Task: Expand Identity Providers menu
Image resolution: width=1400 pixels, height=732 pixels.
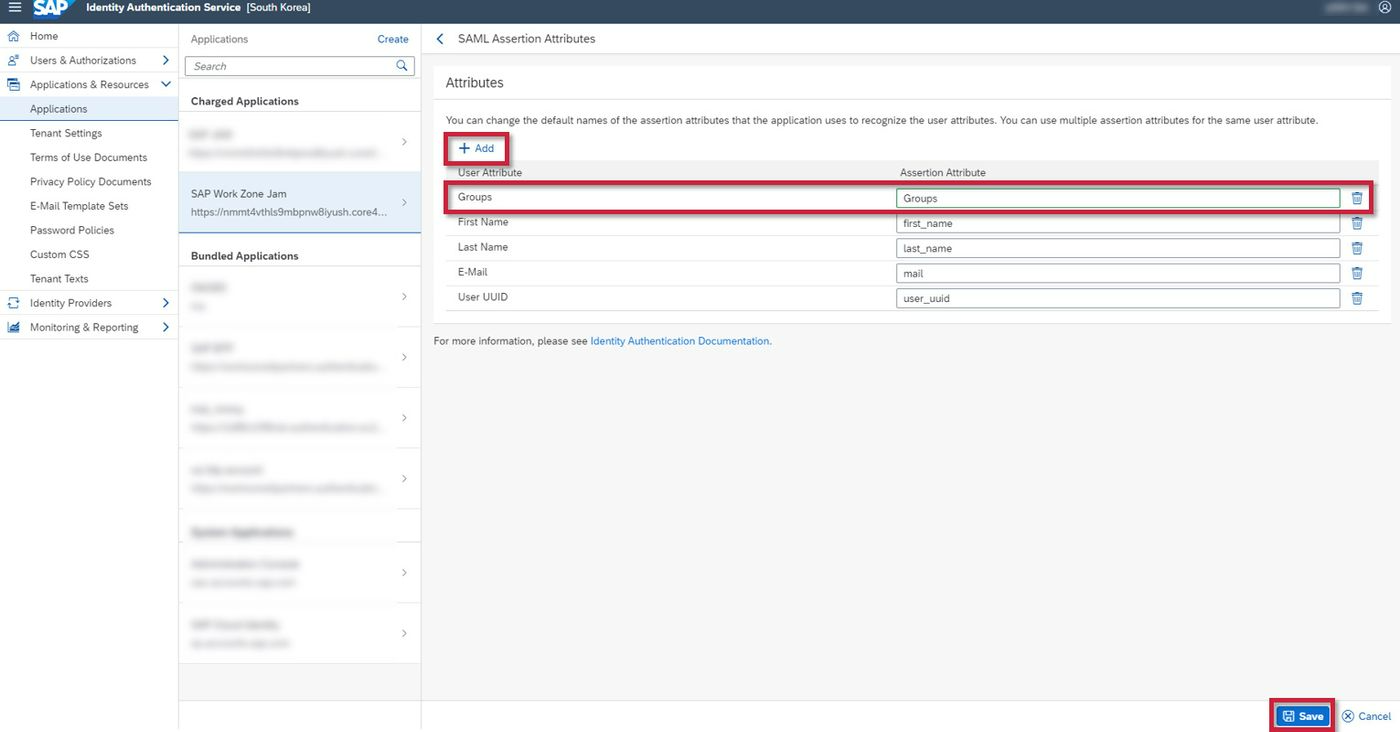Action: [166, 303]
